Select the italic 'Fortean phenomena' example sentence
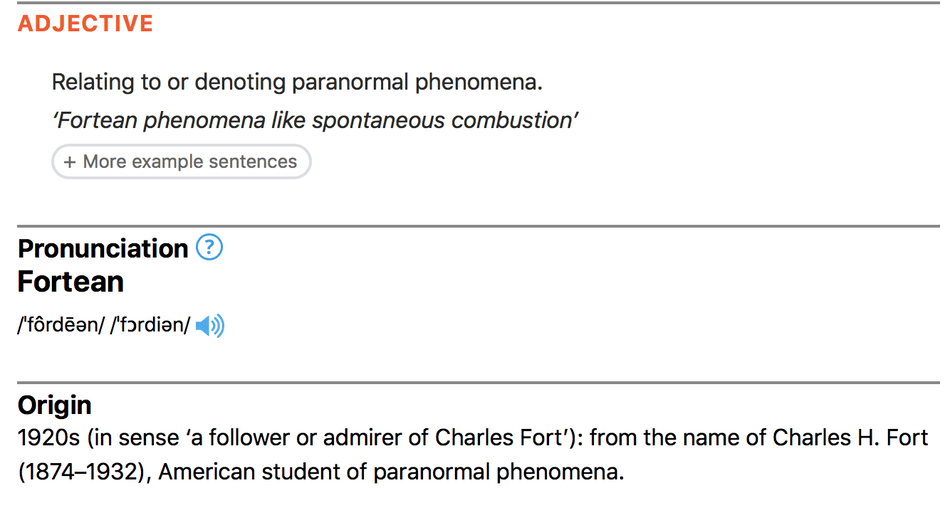Screen dimensions: 950x525 pyautogui.click(x=315, y=121)
